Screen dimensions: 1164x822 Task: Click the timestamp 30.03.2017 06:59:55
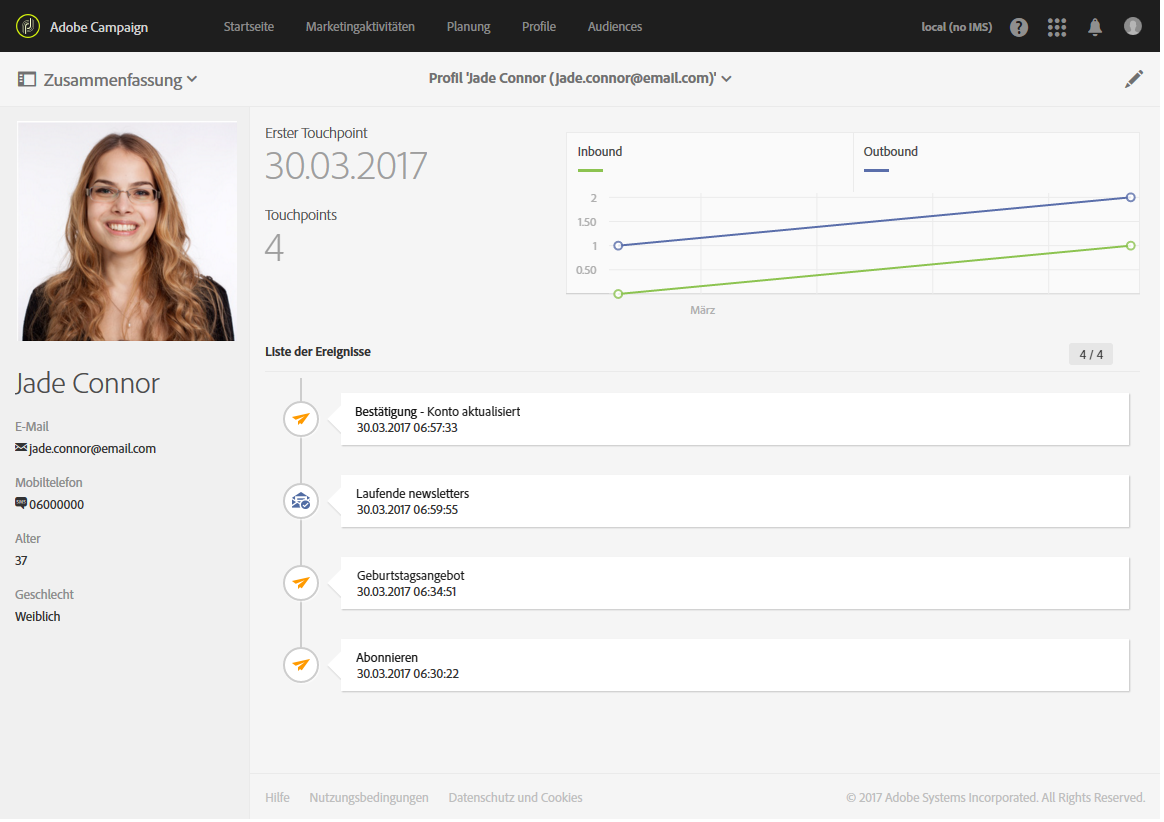pos(407,510)
